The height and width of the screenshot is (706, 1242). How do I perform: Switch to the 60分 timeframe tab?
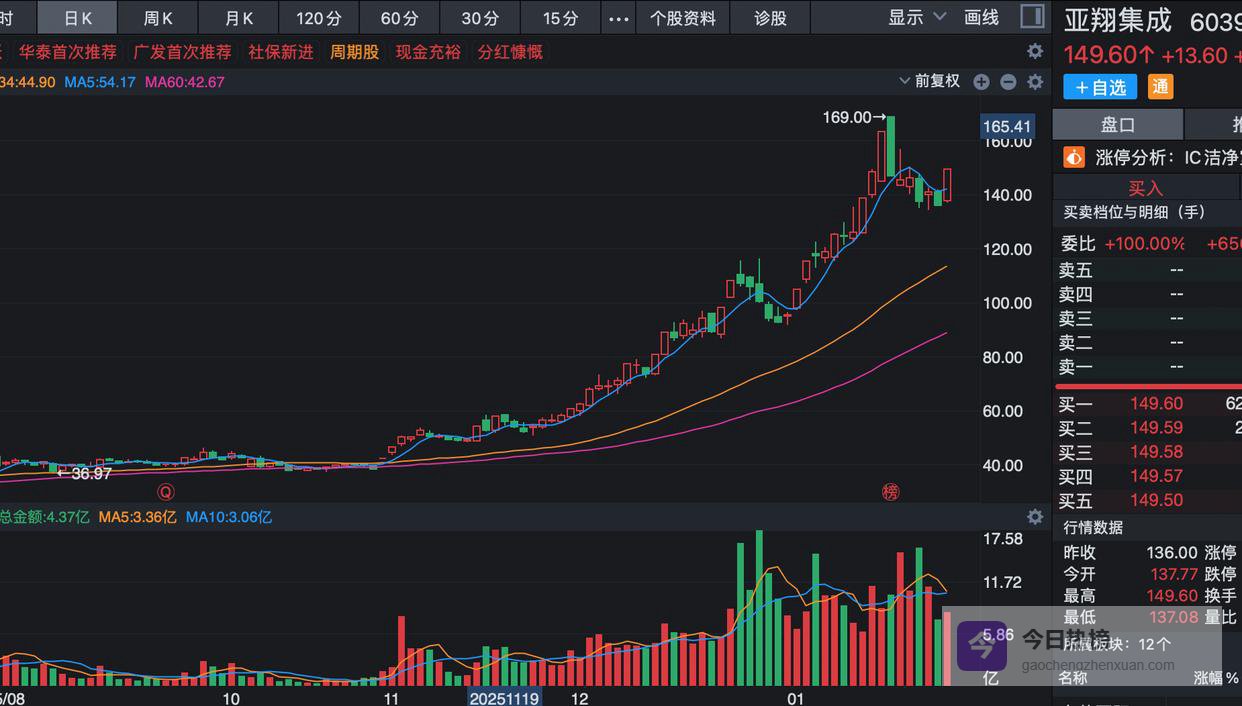pos(399,18)
